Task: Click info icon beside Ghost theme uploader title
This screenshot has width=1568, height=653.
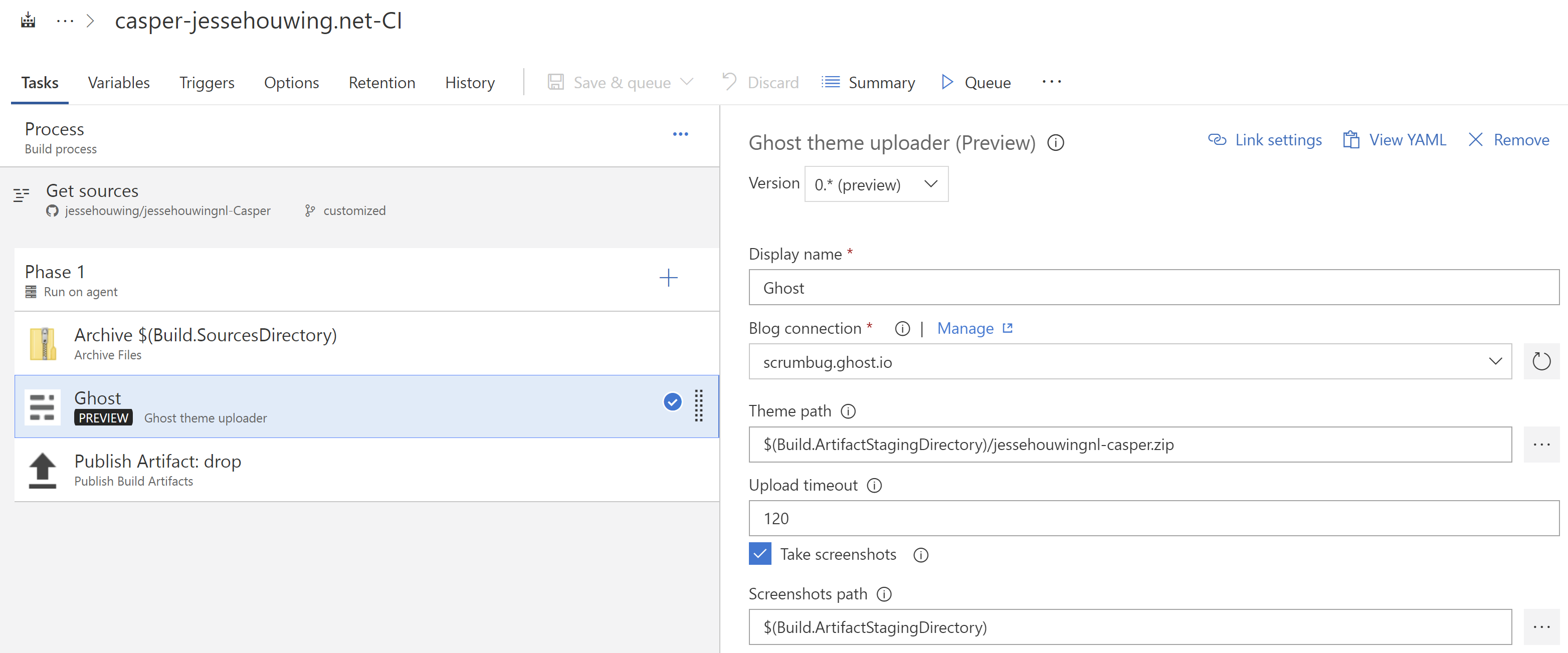Action: pos(1055,143)
